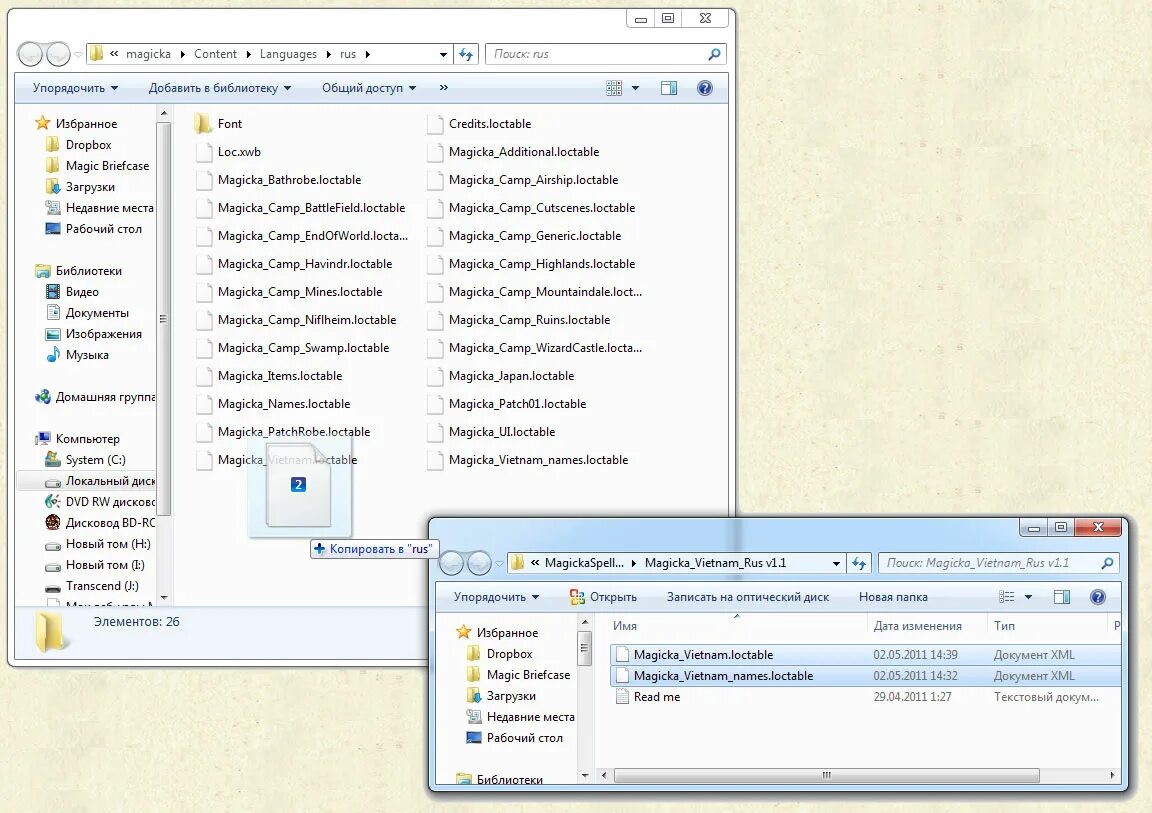
Task: Change view icon in Vietnam_Rus window
Action: pos(1007,597)
